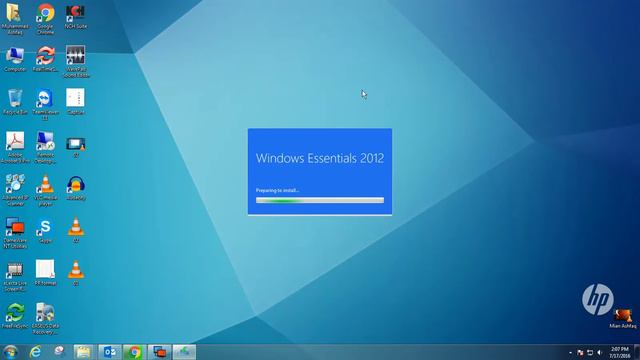Screen dimensions: 640x360
Task: Click the Show Desktop strip at taskbar edge
Action: [637, 352]
